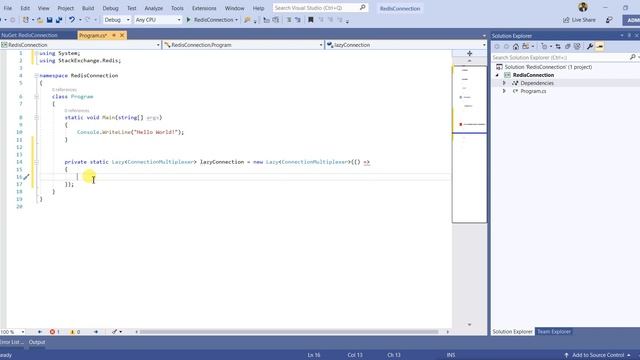
Task: Click the Undo arrow icon
Action: click(x=72, y=20)
